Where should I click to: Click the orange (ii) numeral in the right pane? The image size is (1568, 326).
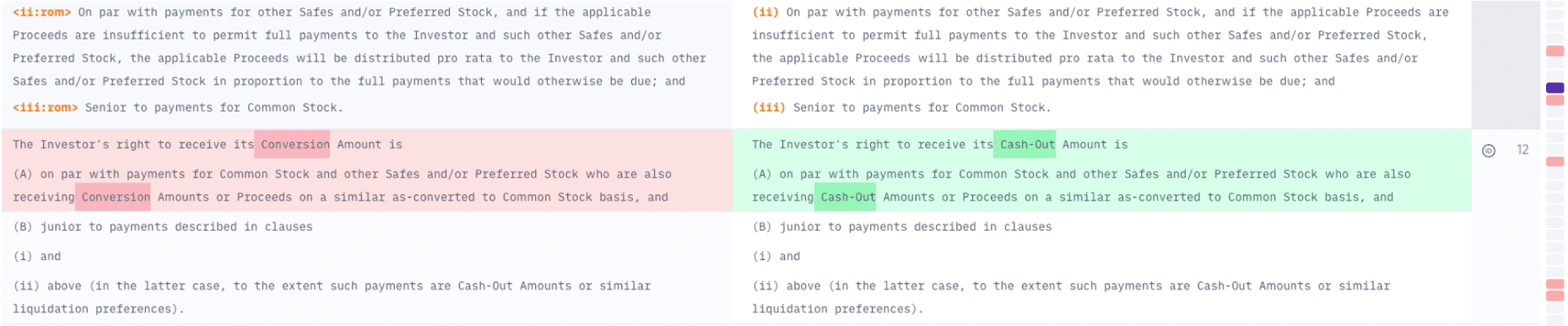pyautogui.click(x=765, y=13)
